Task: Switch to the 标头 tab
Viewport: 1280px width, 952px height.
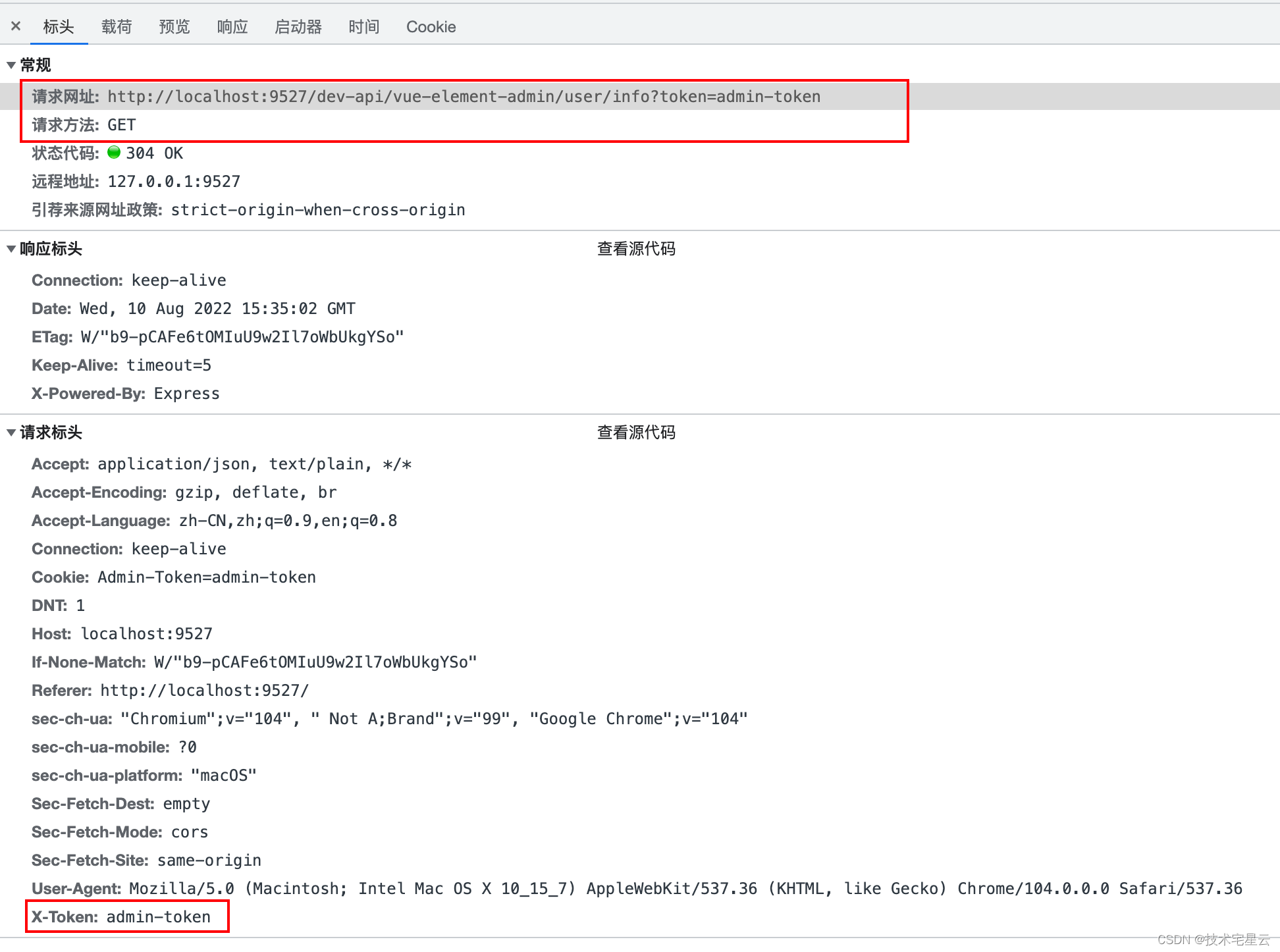Action: tap(59, 26)
